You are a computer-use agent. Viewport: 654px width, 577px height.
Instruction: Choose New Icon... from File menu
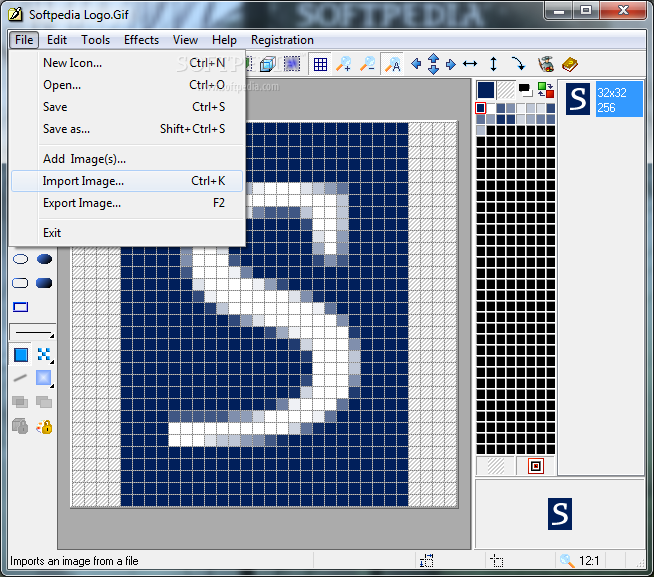[x=127, y=63]
